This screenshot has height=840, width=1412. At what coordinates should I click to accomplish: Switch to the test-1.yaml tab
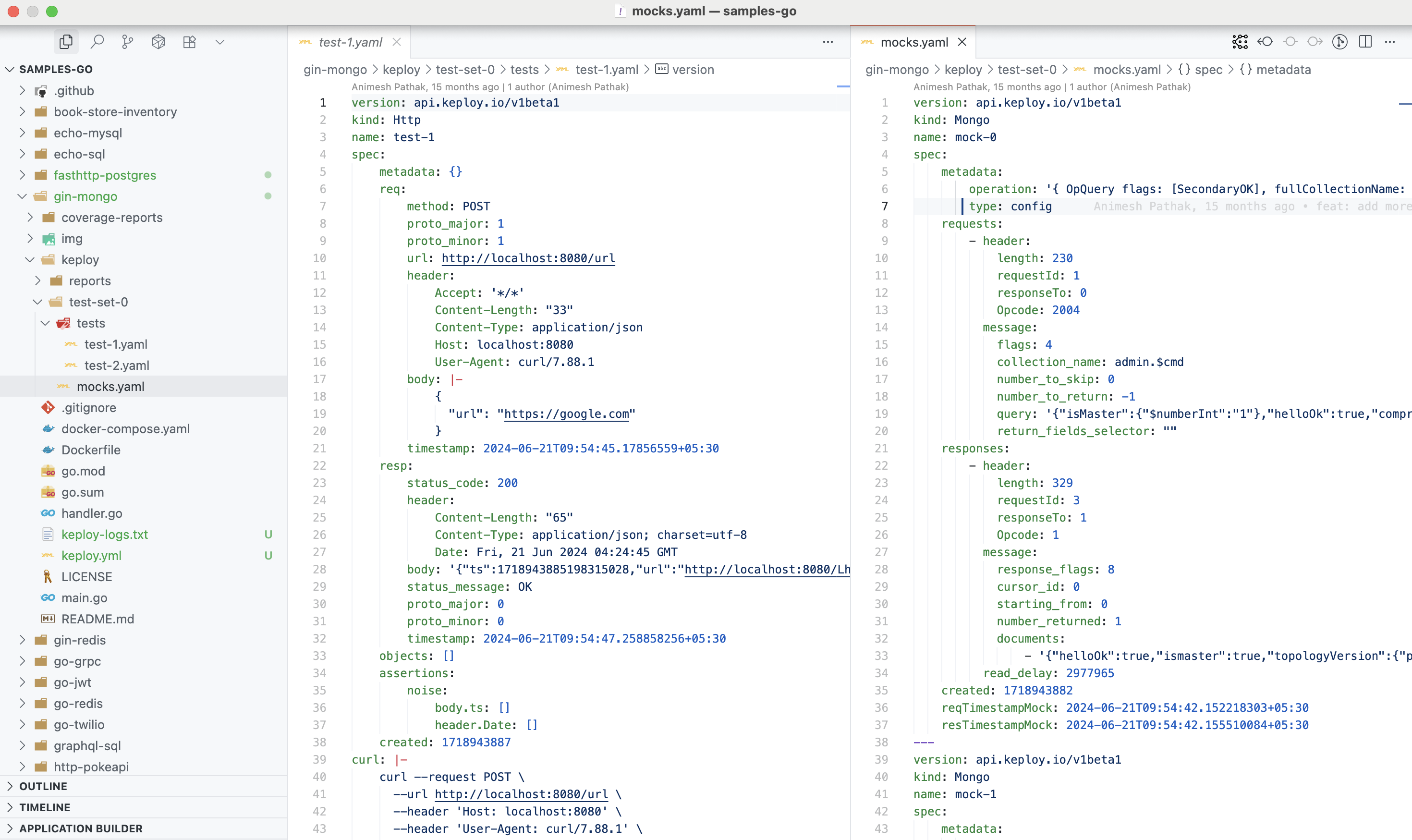(x=350, y=42)
